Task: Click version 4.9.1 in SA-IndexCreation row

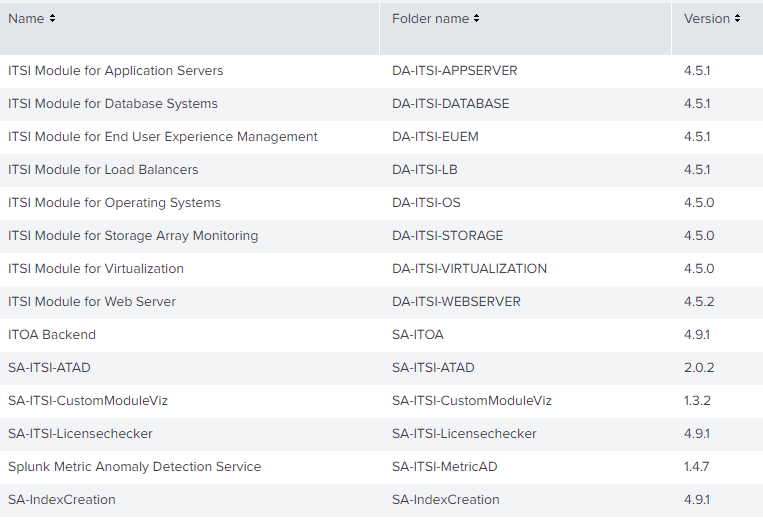Action: 697,500
